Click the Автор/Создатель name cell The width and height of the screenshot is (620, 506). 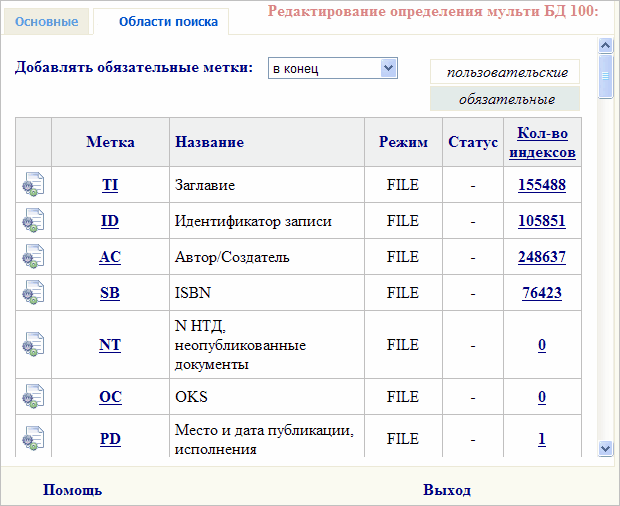click(x=267, y=257)
